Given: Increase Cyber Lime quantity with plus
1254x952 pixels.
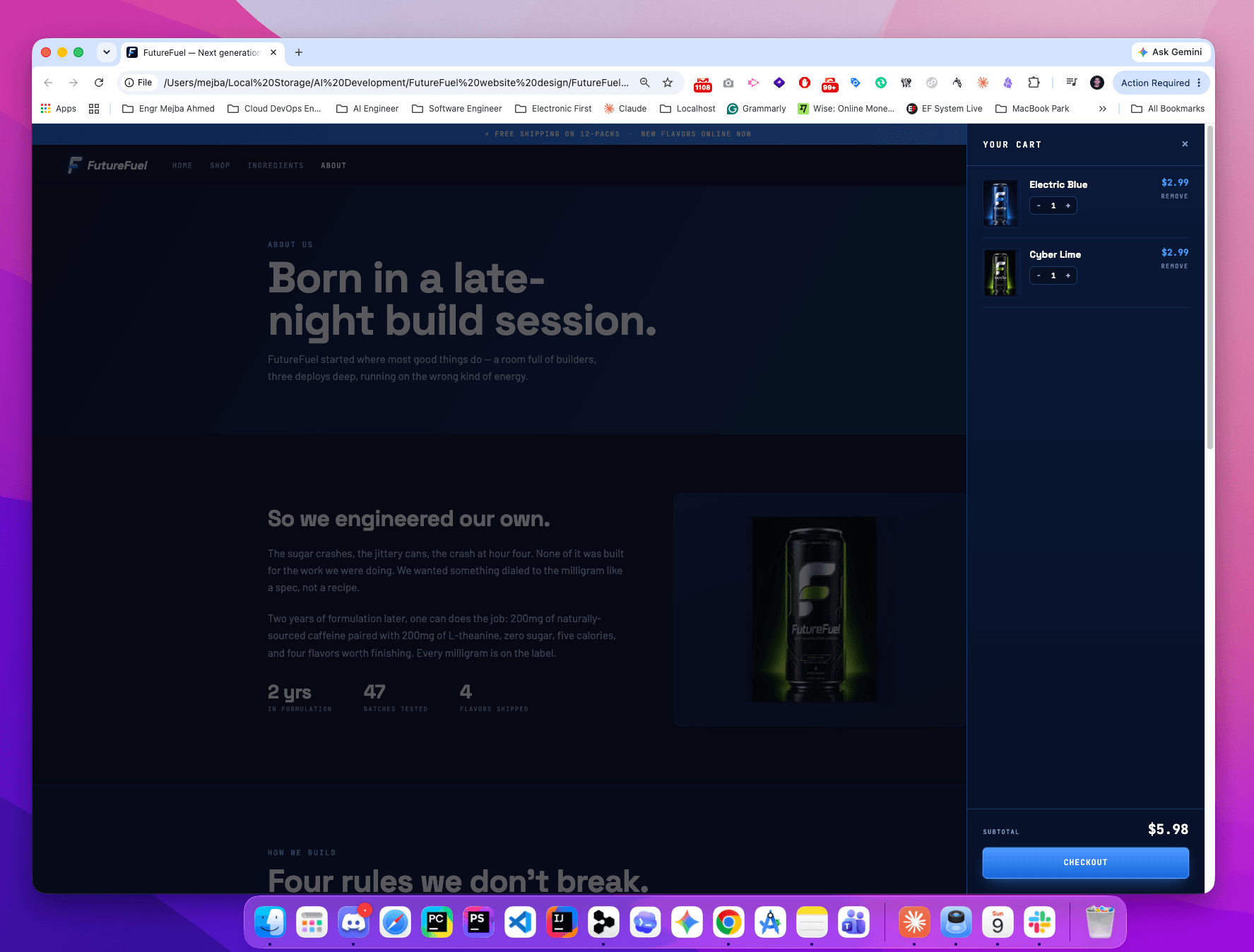Looking at the screenshot, I should coord(1068,275).
